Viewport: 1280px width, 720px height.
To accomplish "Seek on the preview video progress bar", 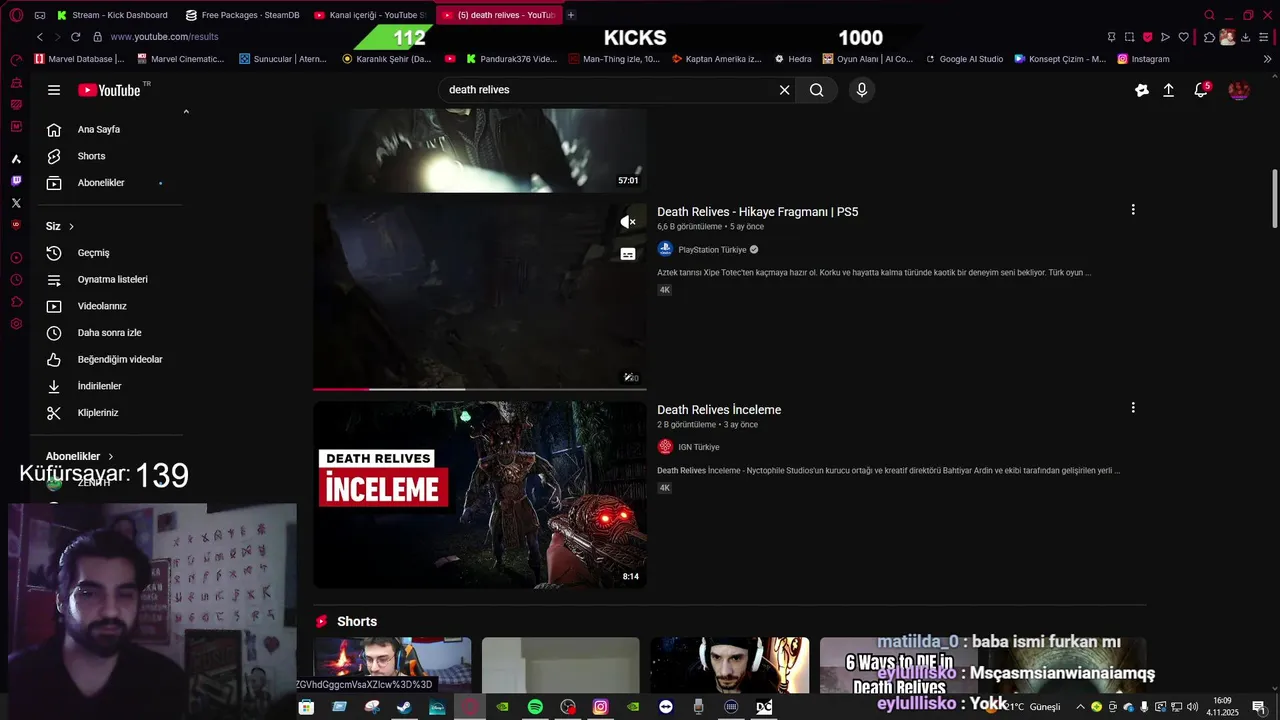I will coord(480,389).
